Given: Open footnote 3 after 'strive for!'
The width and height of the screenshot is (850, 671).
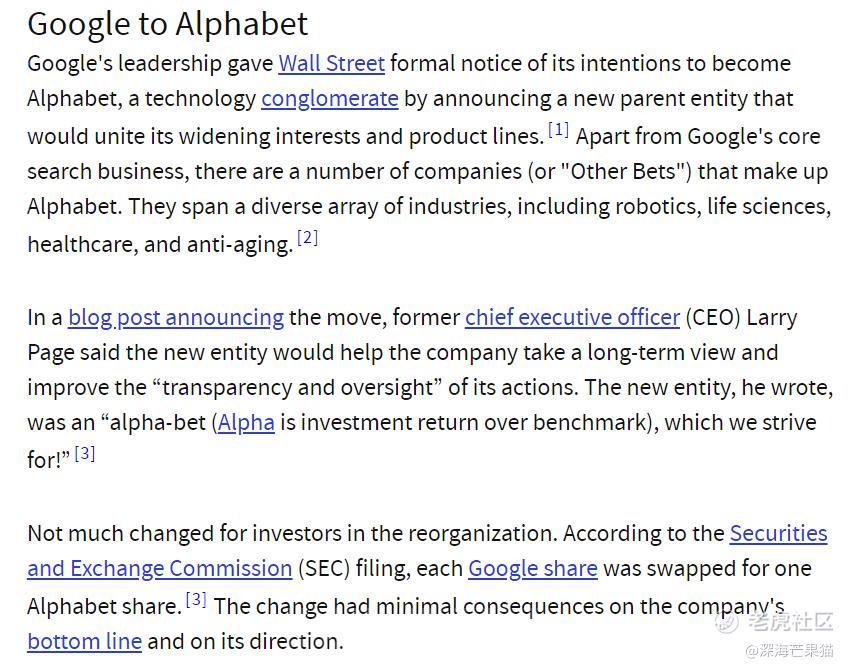Looking at the screenshot, I should click(x=85, y=453).
